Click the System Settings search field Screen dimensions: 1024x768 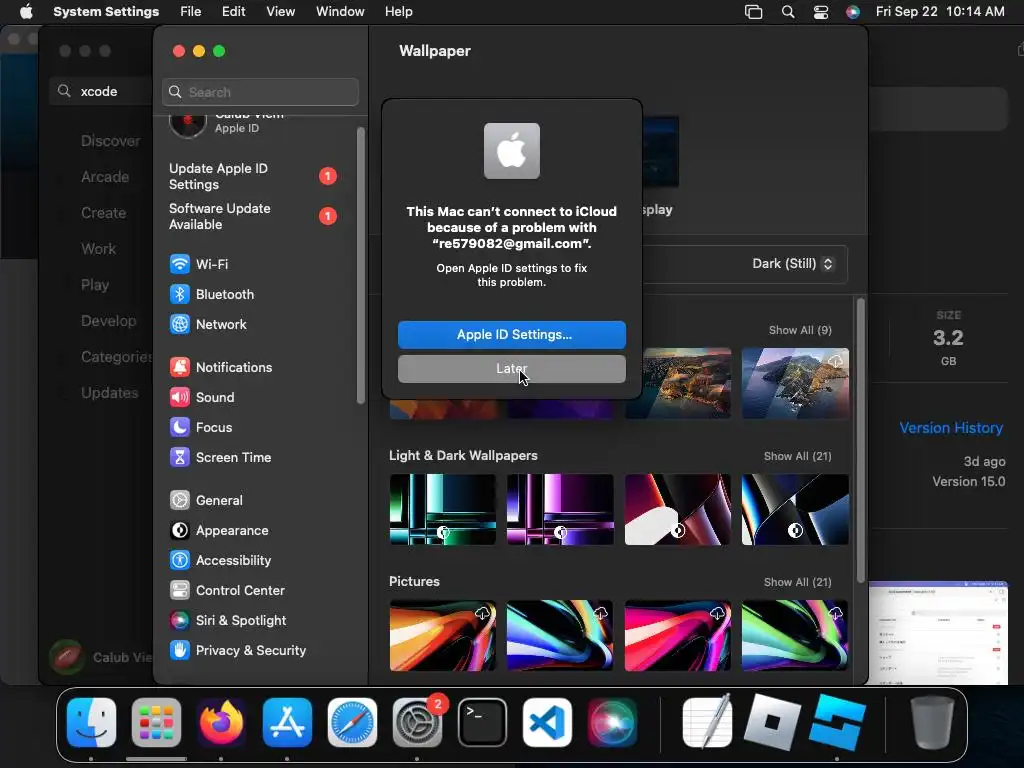[261, 92]
